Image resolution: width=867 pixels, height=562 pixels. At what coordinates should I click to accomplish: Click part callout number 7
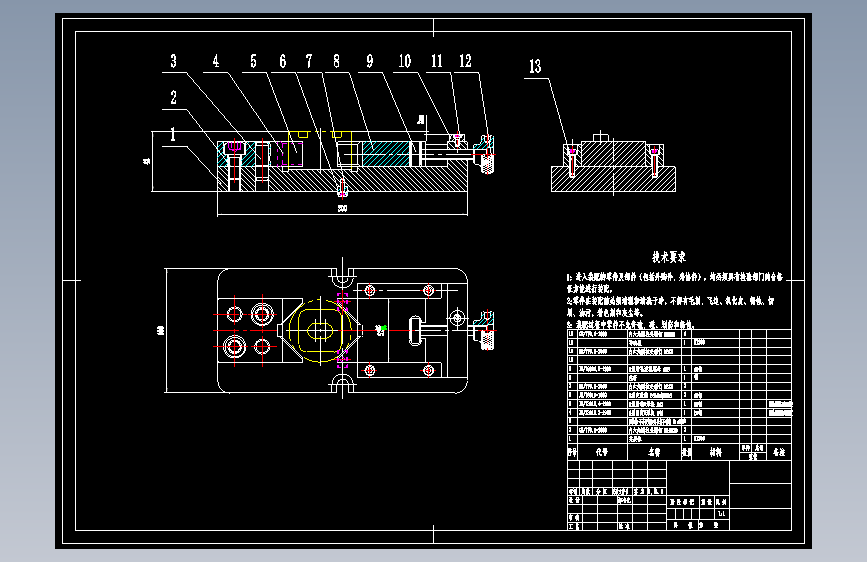click(x=309, y=61)
